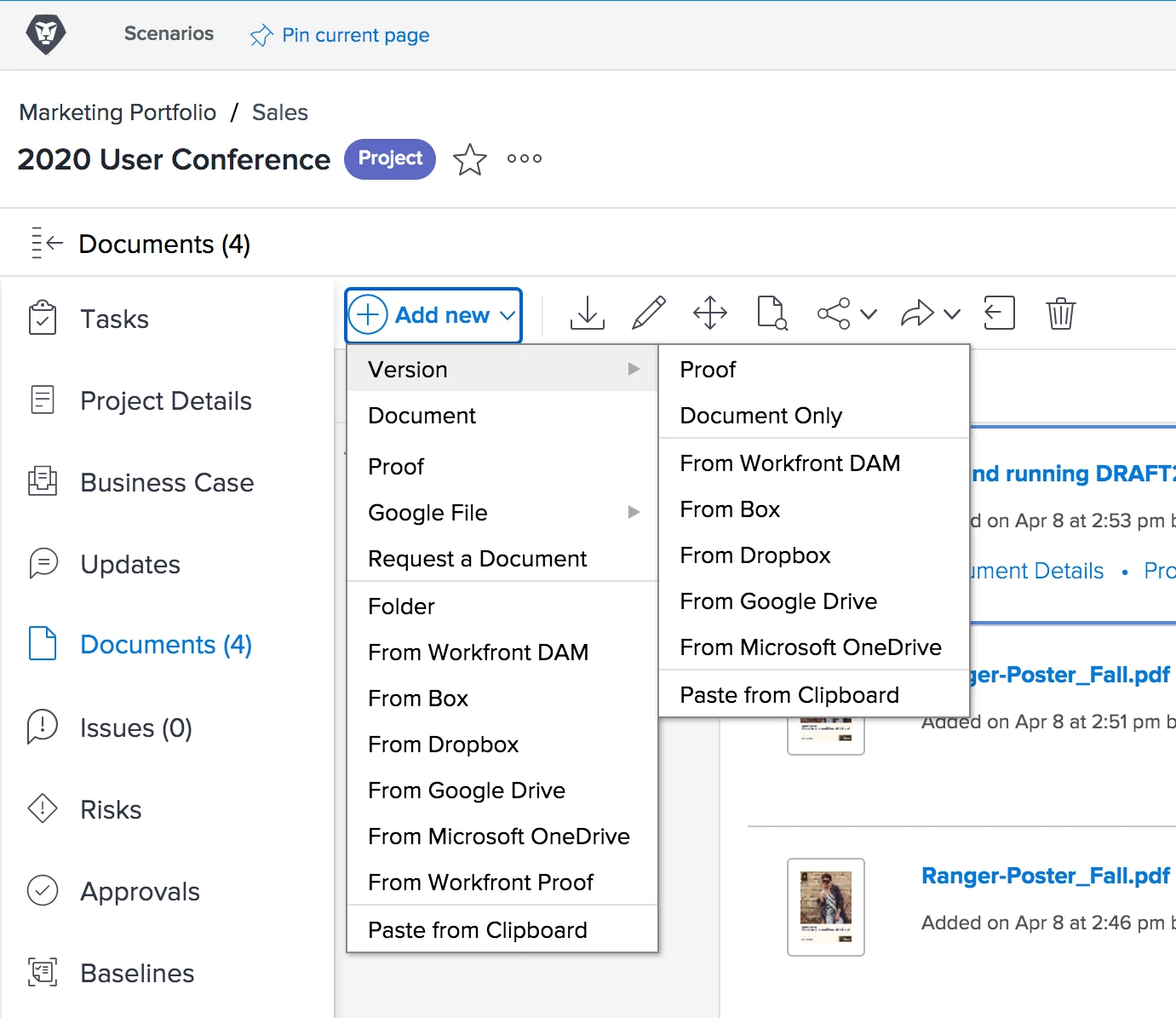Click the Workfront lion logo
The image size is (1176, 1018).
point(46,35)
